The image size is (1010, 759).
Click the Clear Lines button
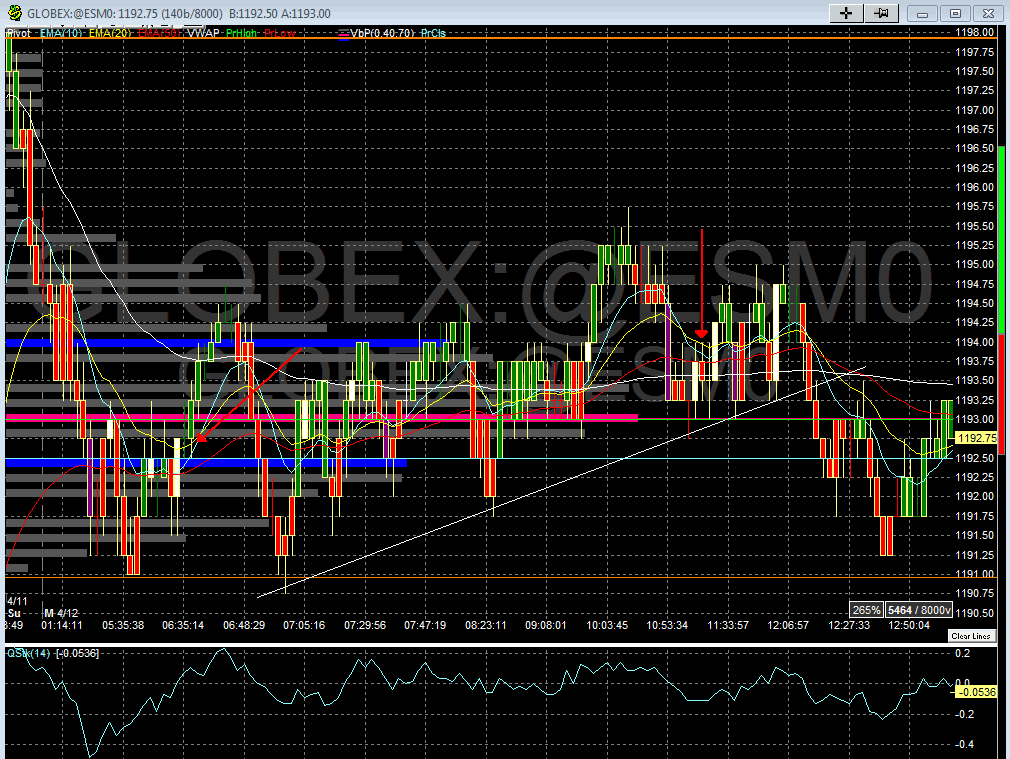(x=971, y=636)
